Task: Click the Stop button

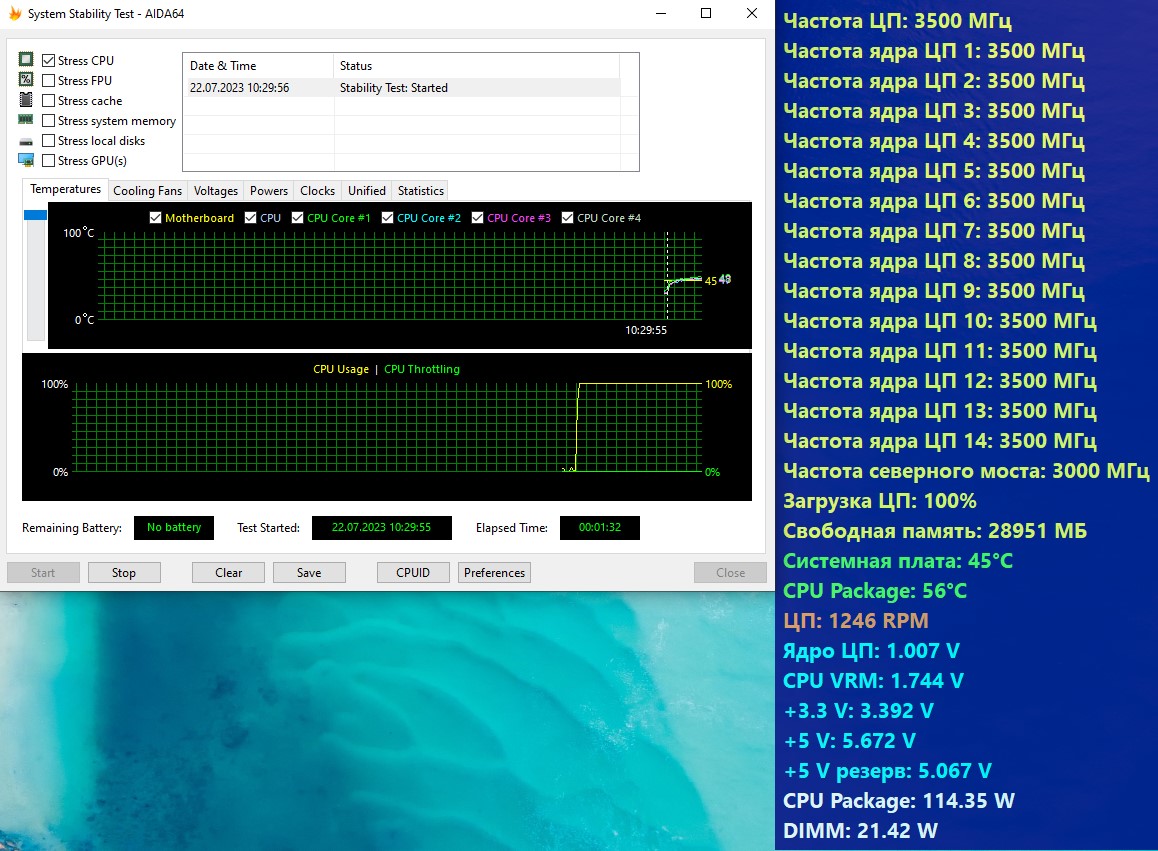Action: [x=124, y=573]
